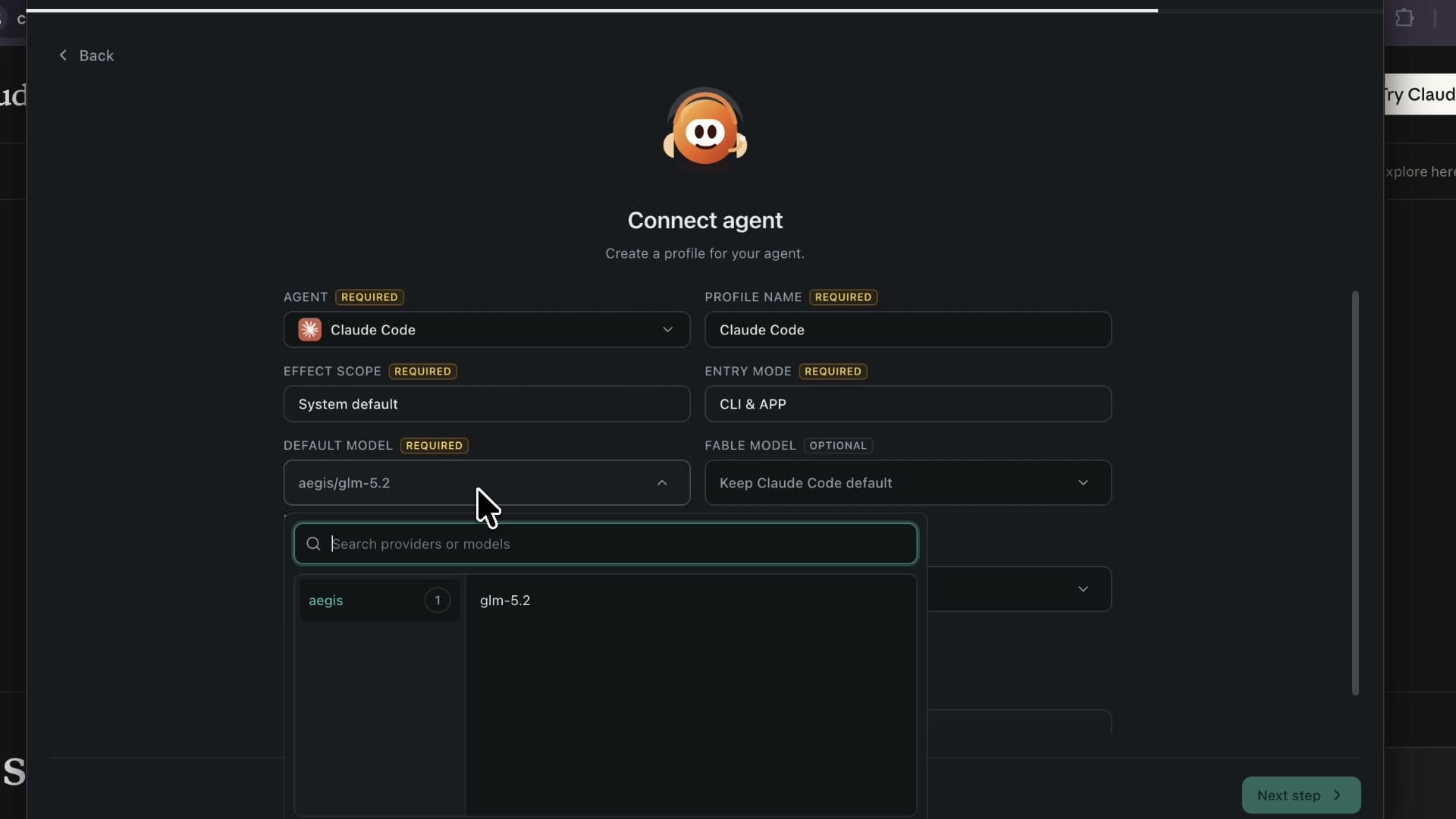Click the form's vertical scrollbar
The width and height of the screenshot is (1456, 819).
(x=1355, y=493)
